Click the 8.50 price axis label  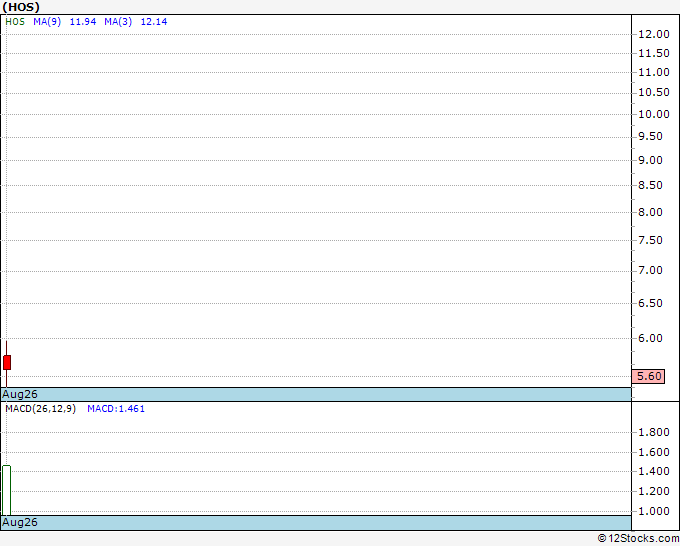tap(651, 185)
